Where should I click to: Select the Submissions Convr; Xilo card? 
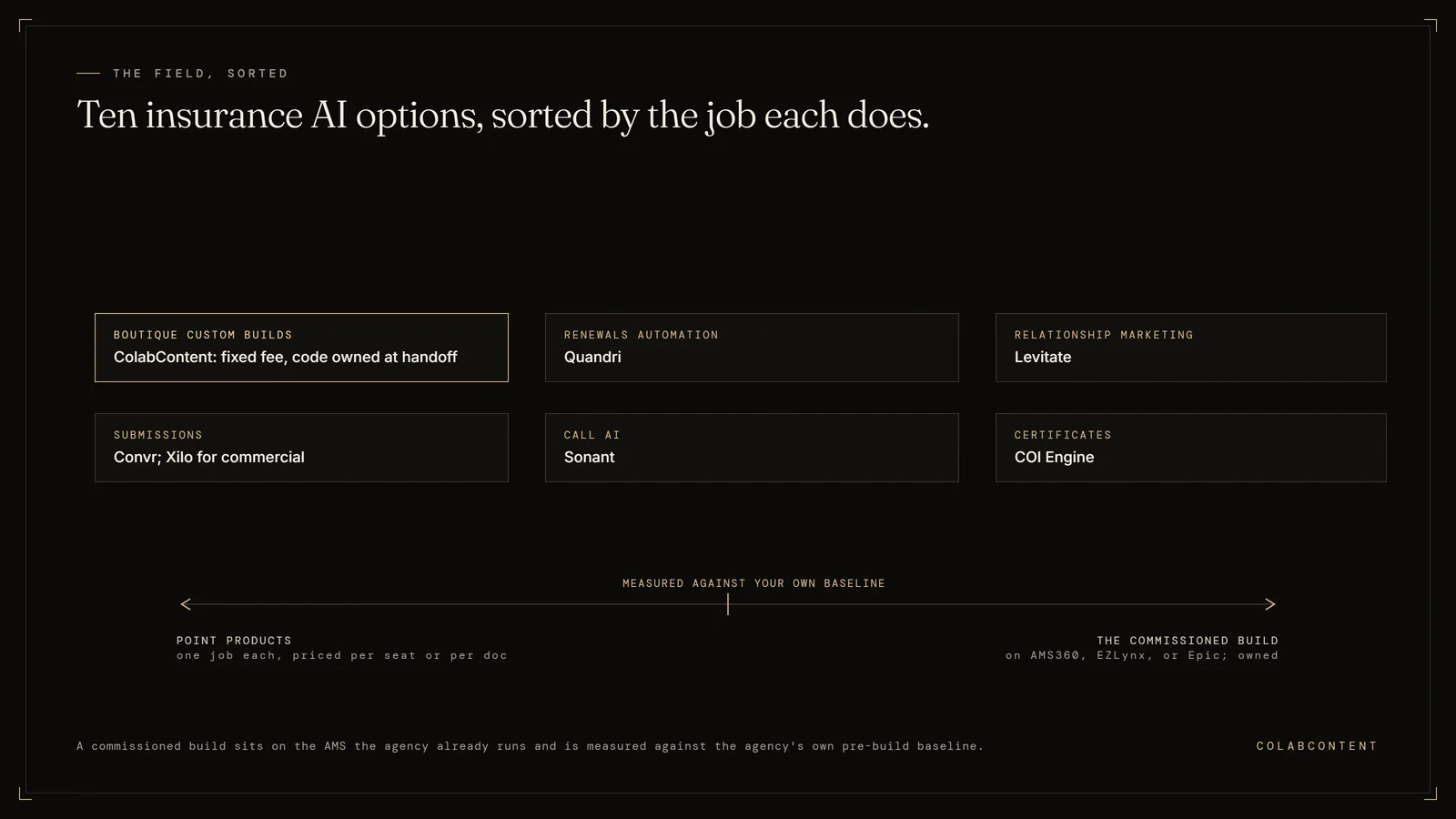[x=301, y=448]
